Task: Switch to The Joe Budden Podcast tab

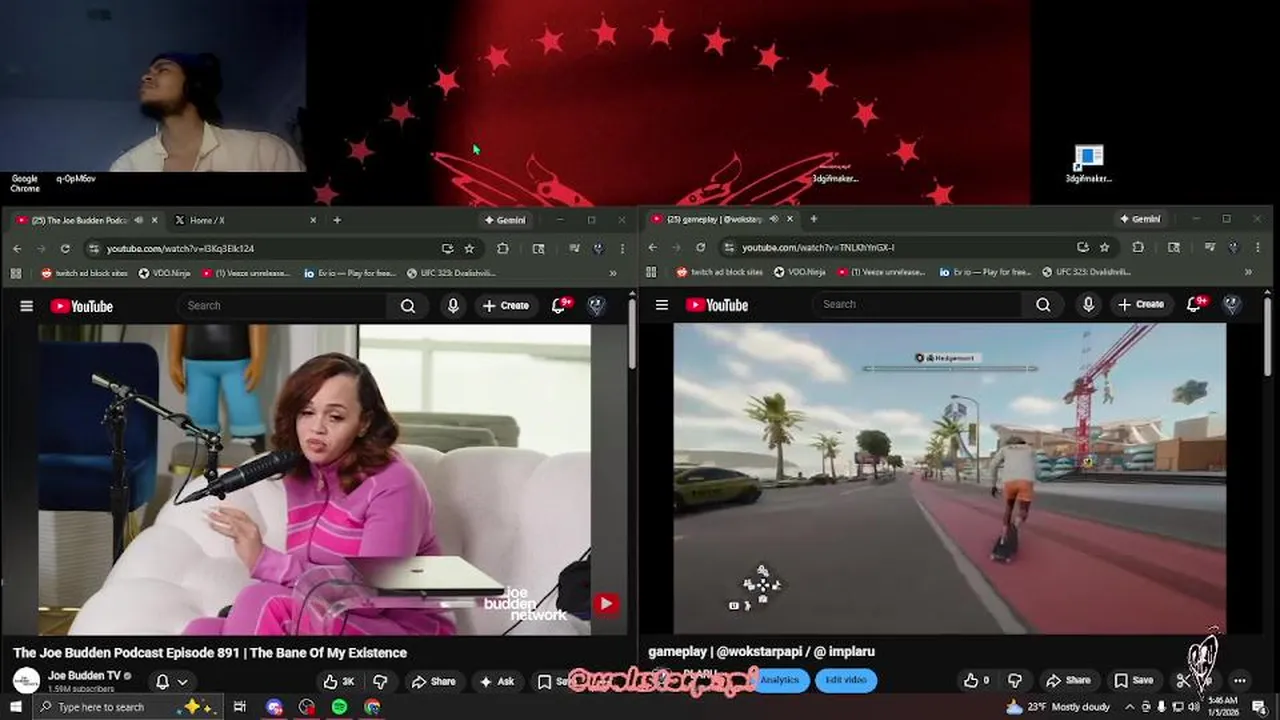Action: 85,220
